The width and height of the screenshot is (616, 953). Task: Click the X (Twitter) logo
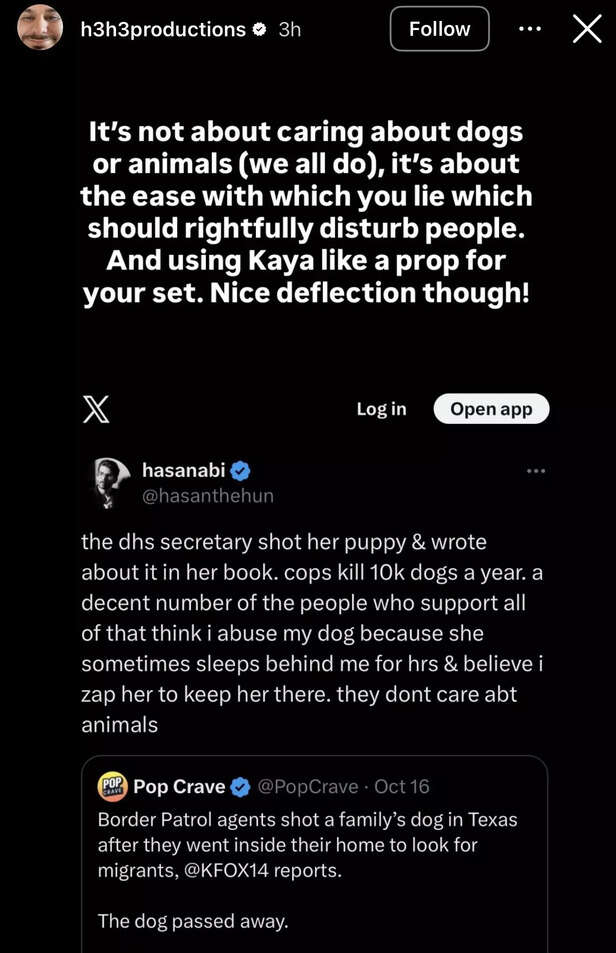pos(96,408)
